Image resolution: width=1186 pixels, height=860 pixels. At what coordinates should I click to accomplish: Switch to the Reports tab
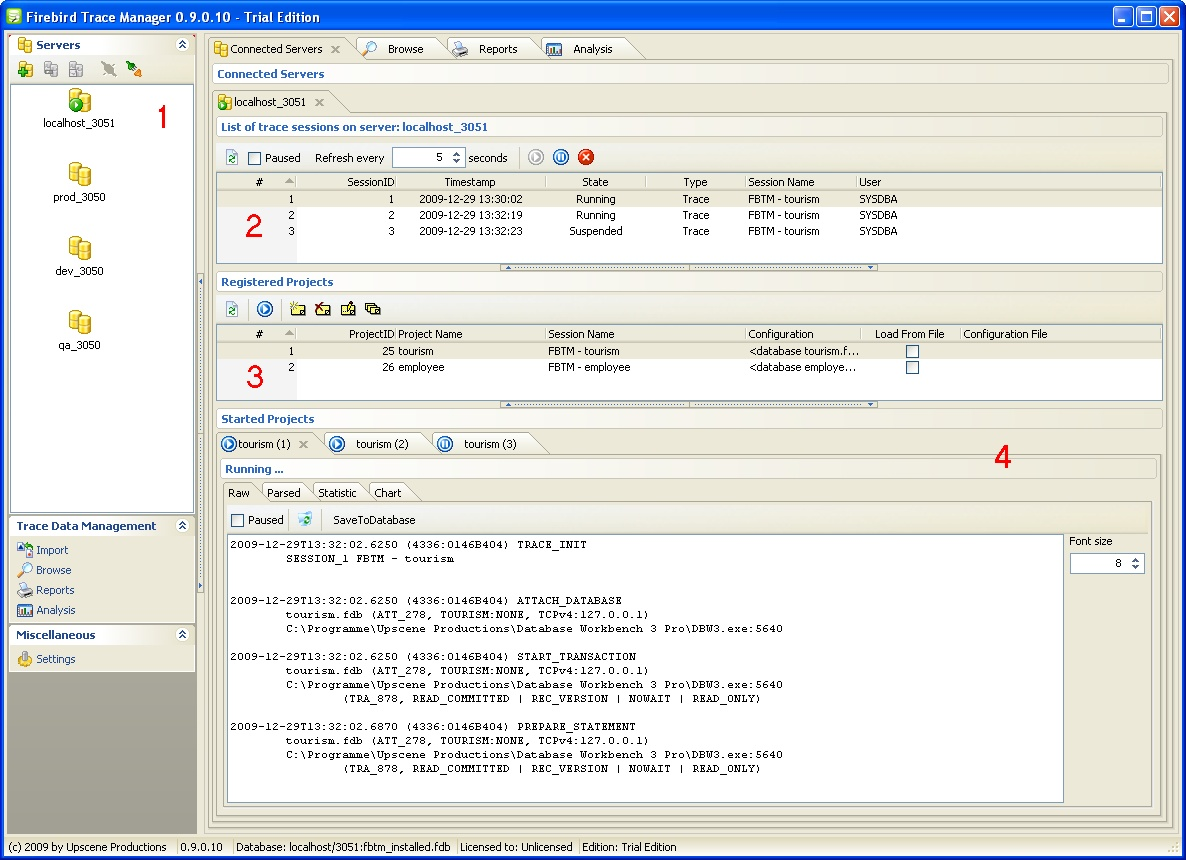click(498, 48)
